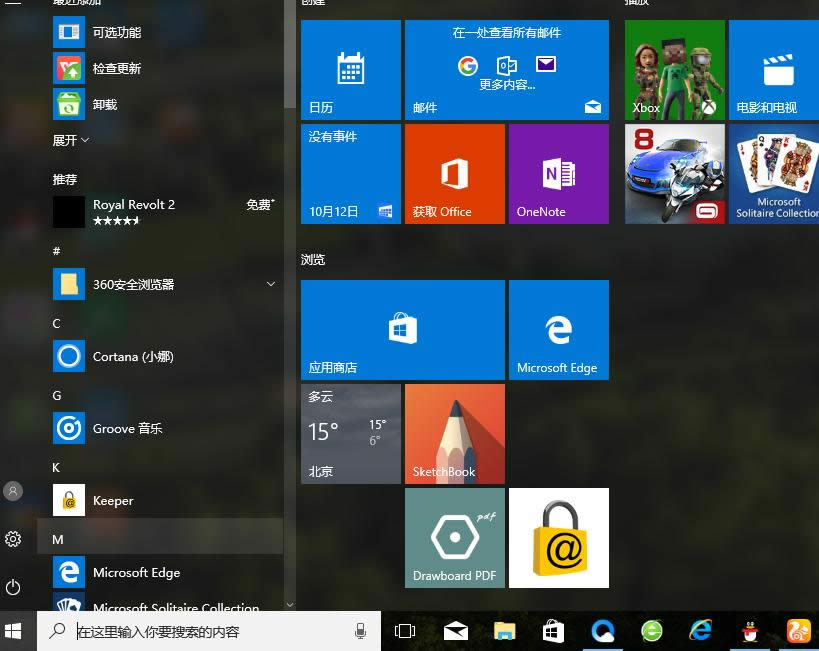Launch the Xbox tile
Viewport: 819px width, 651px height.
coord(674,68)
